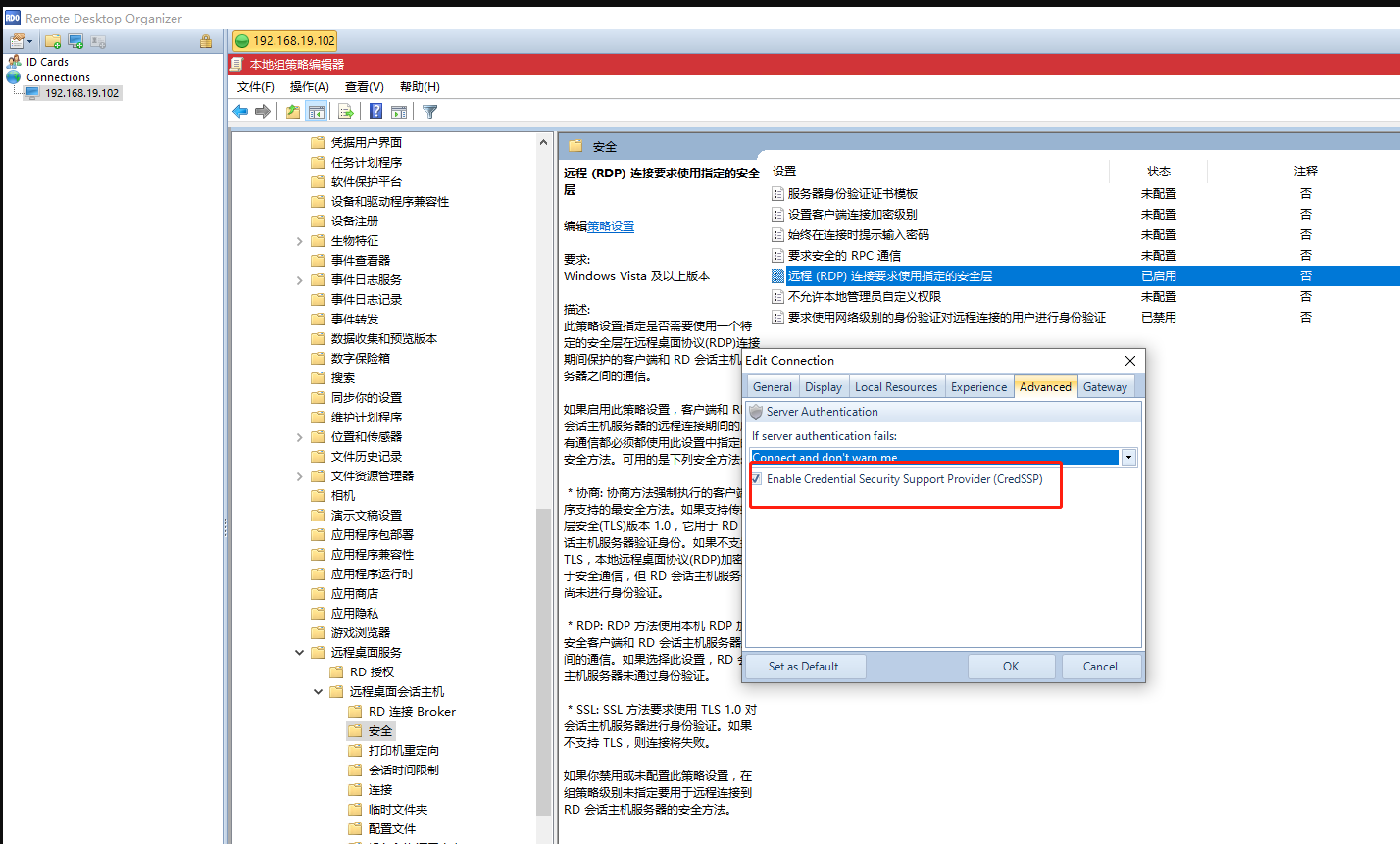Screen dimensions: 1400x844
Task: Click the Add Folder icon in Remote Desktop Organizer
Action: (x=52, y=41)
